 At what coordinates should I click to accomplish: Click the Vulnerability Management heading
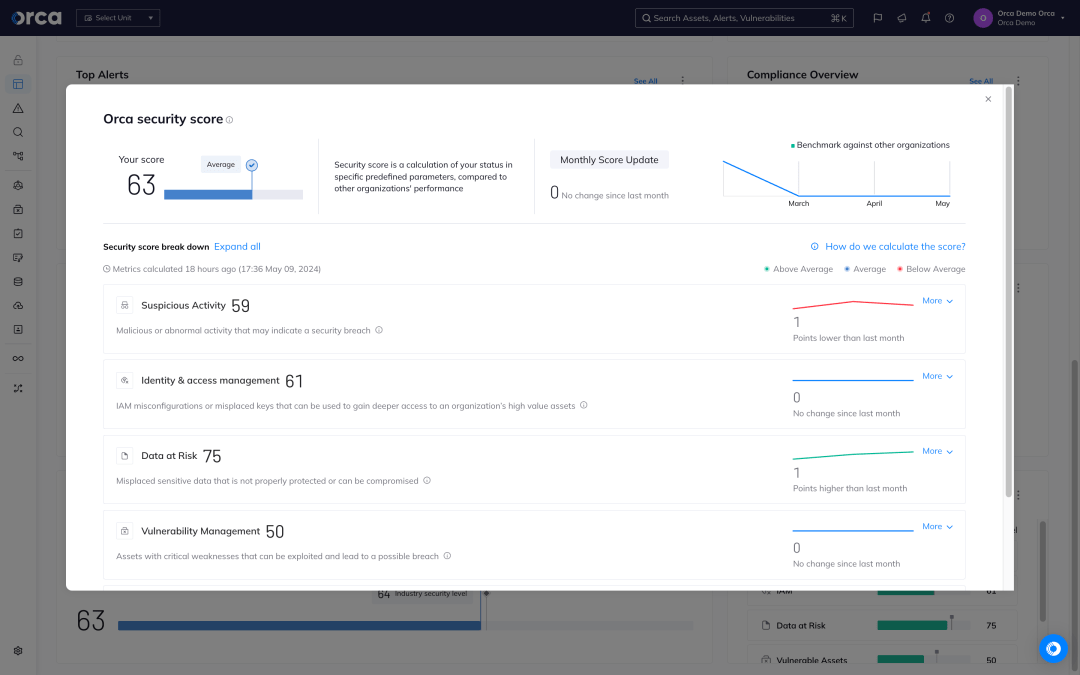pos(200,531)
